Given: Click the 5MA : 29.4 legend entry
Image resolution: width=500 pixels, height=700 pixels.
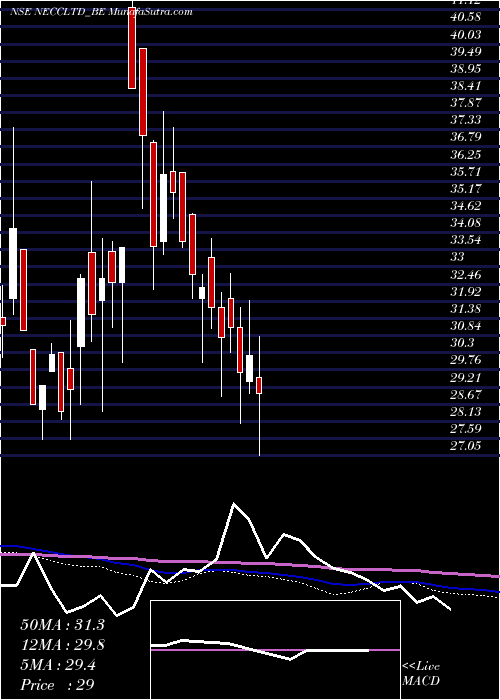Looking at the screenshot, I should pyautogui.click(x=58, y=665).
